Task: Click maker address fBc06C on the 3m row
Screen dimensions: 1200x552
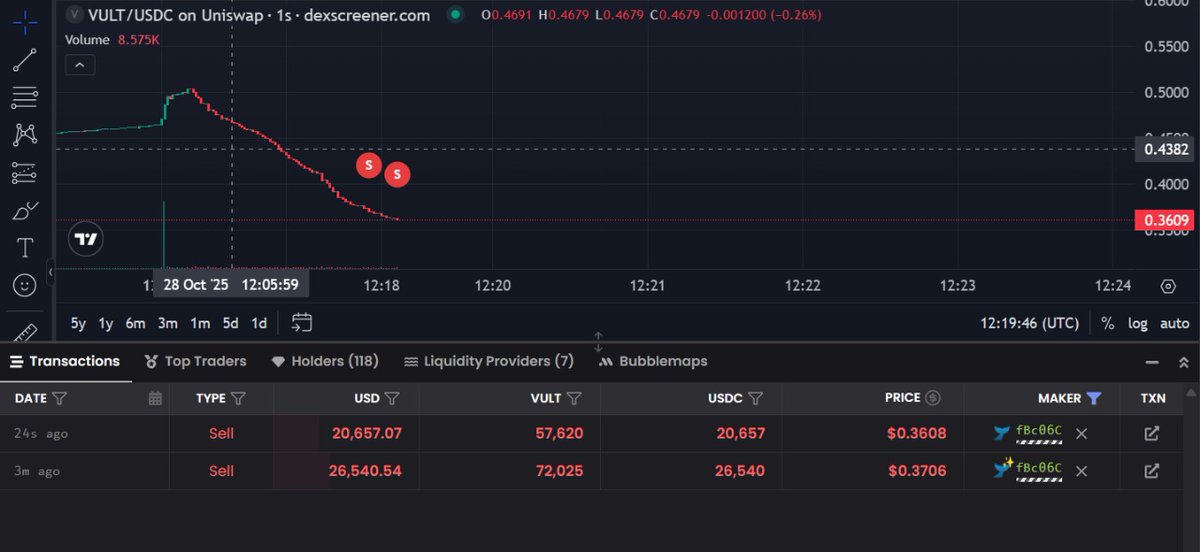Action: pos(1039,469)
